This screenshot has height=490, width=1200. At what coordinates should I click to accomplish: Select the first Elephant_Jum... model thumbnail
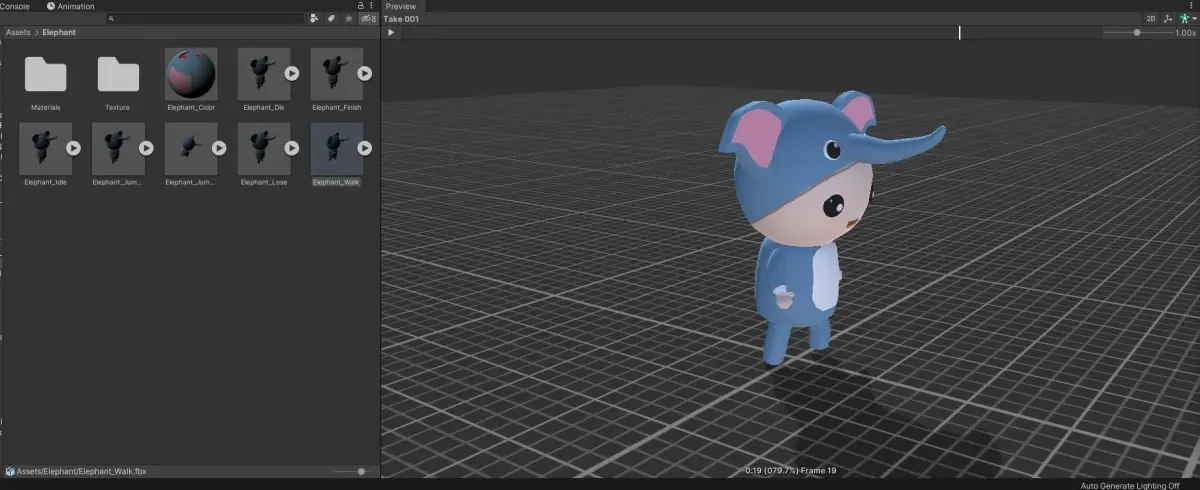pyautogui.click(x=118, y=148)
